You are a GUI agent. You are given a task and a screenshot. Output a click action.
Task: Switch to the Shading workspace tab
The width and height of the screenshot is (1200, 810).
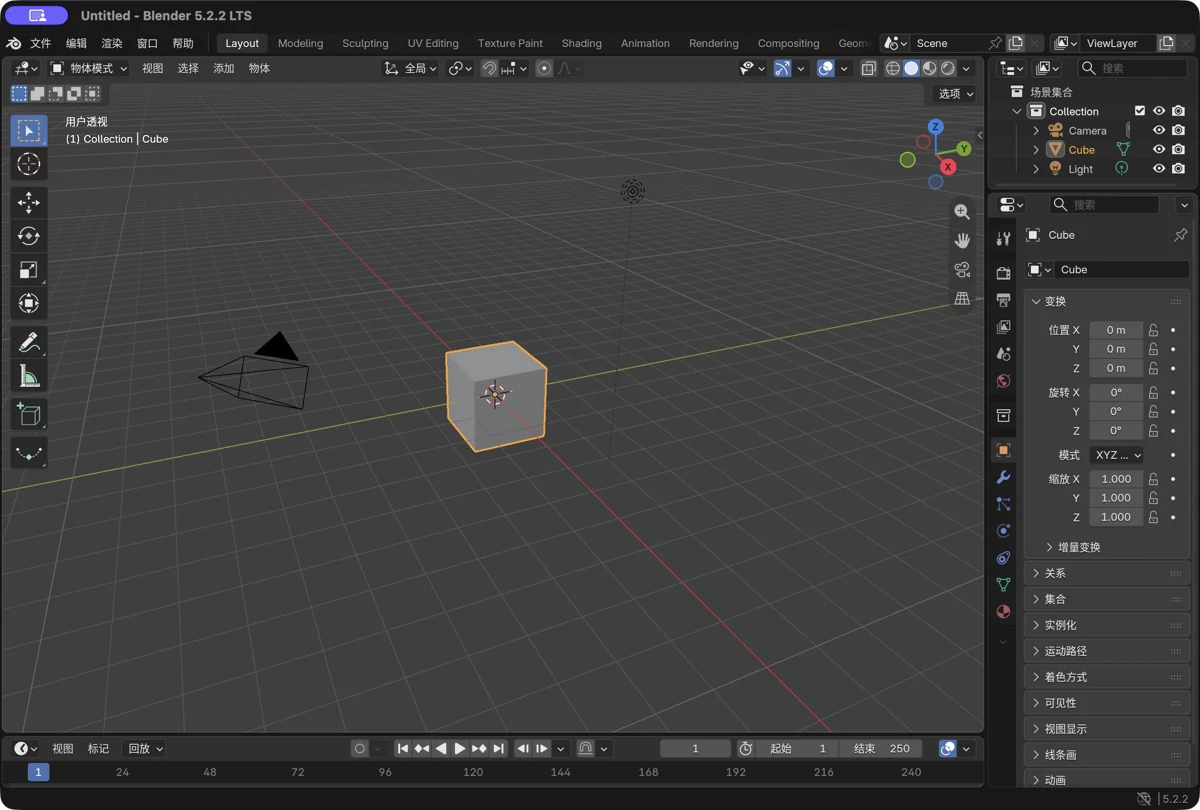pyautogui.click(x=581, y=43)
